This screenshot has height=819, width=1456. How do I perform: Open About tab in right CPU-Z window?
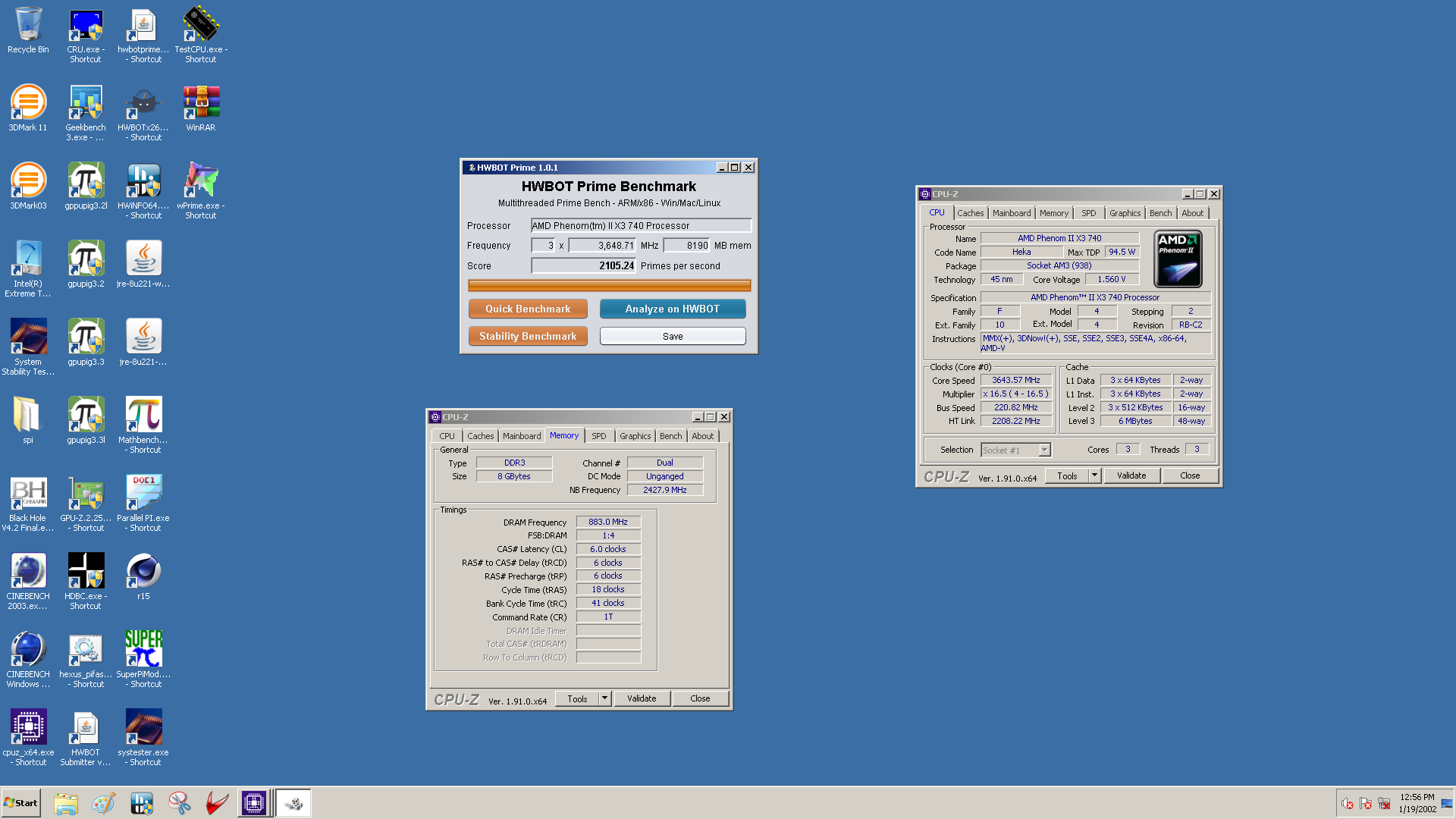click(1192, 213)
